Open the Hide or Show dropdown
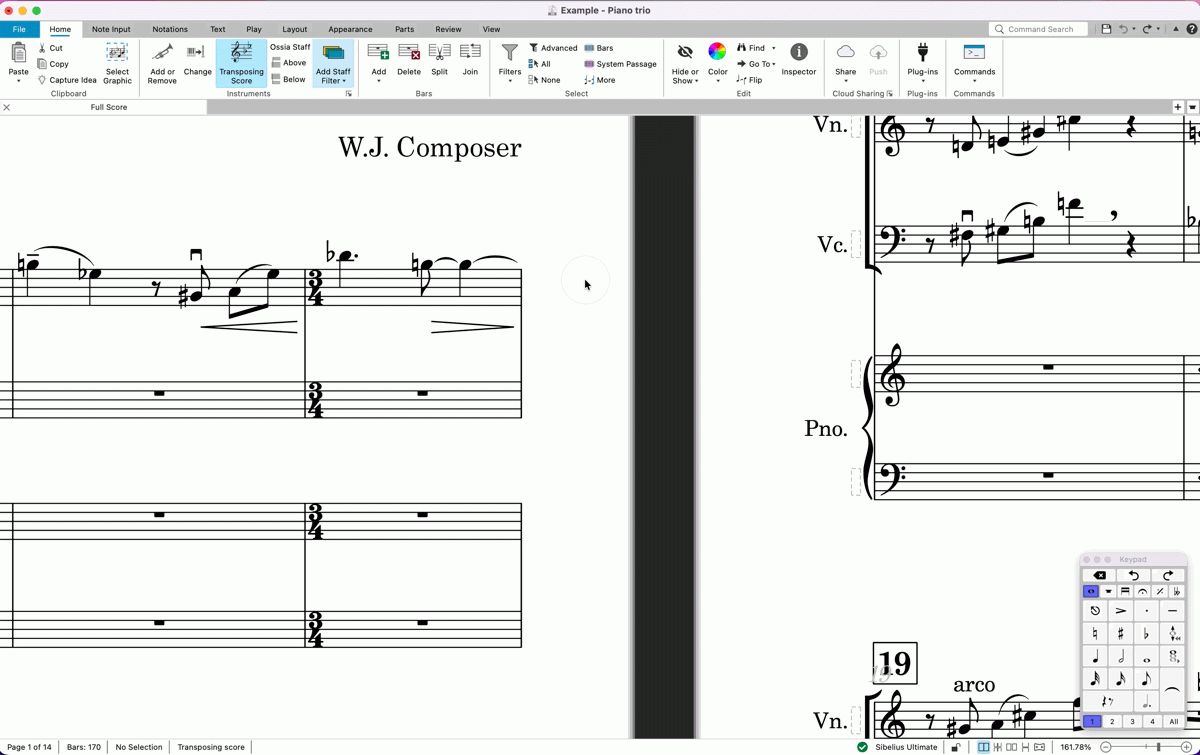Viewport: 1200px width, 755px height. tap(685, 62)
